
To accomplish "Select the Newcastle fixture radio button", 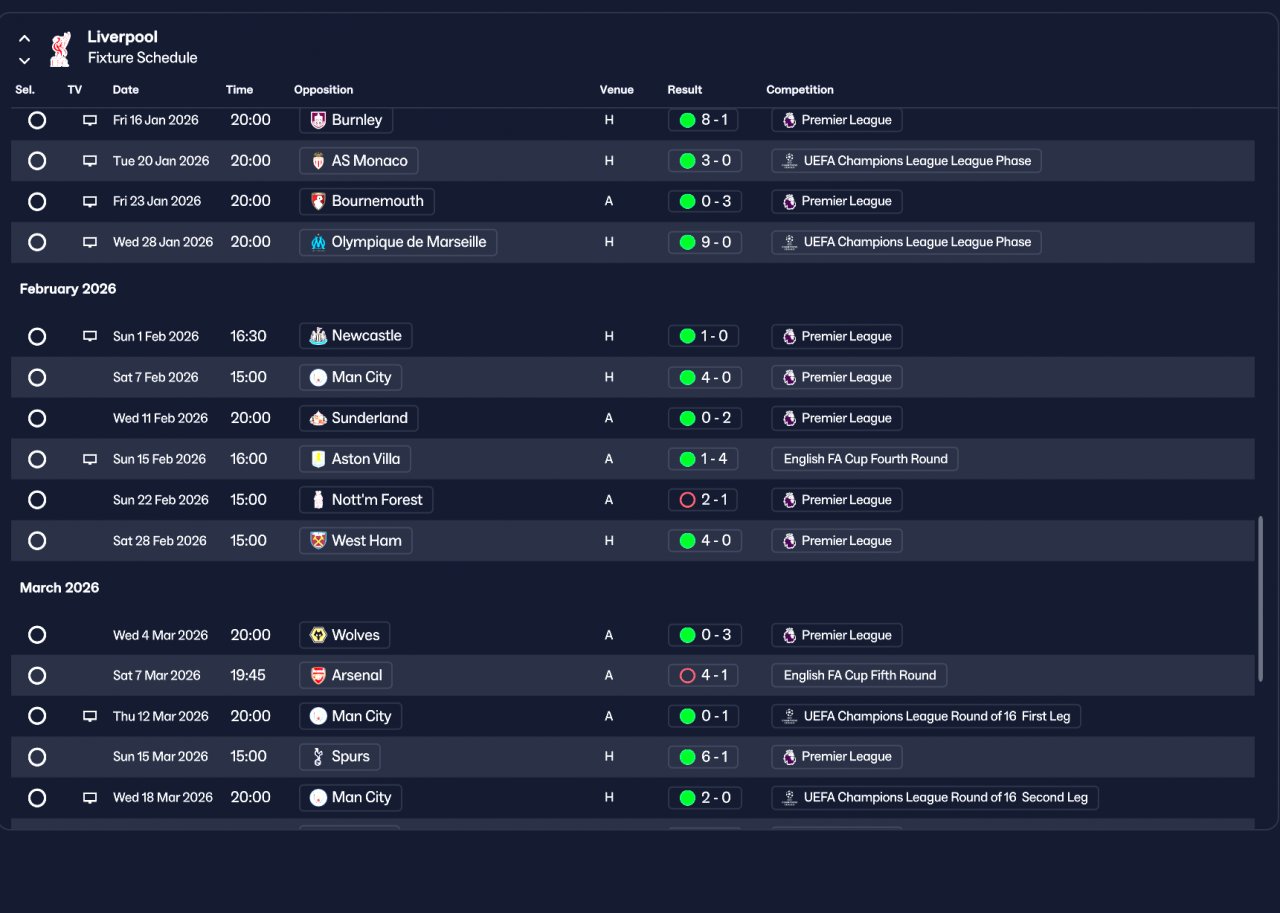I will pos(37,336).
